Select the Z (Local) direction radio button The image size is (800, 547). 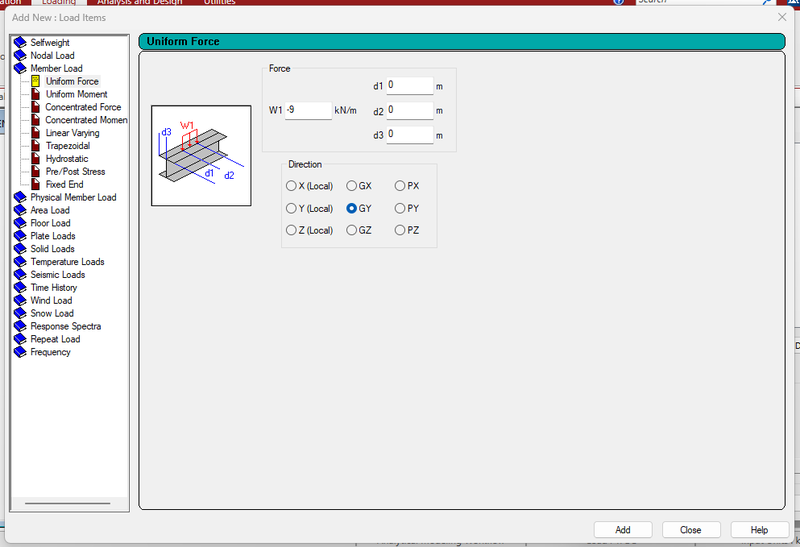[291, 230]
